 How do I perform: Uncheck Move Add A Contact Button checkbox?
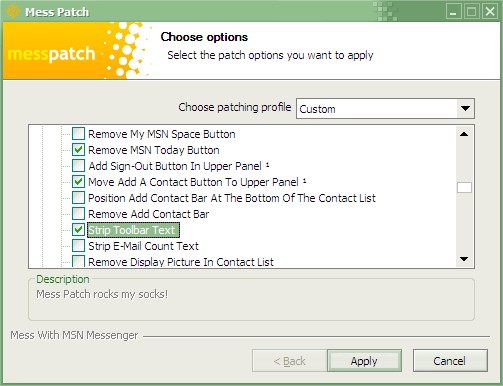tap(78, 182)
